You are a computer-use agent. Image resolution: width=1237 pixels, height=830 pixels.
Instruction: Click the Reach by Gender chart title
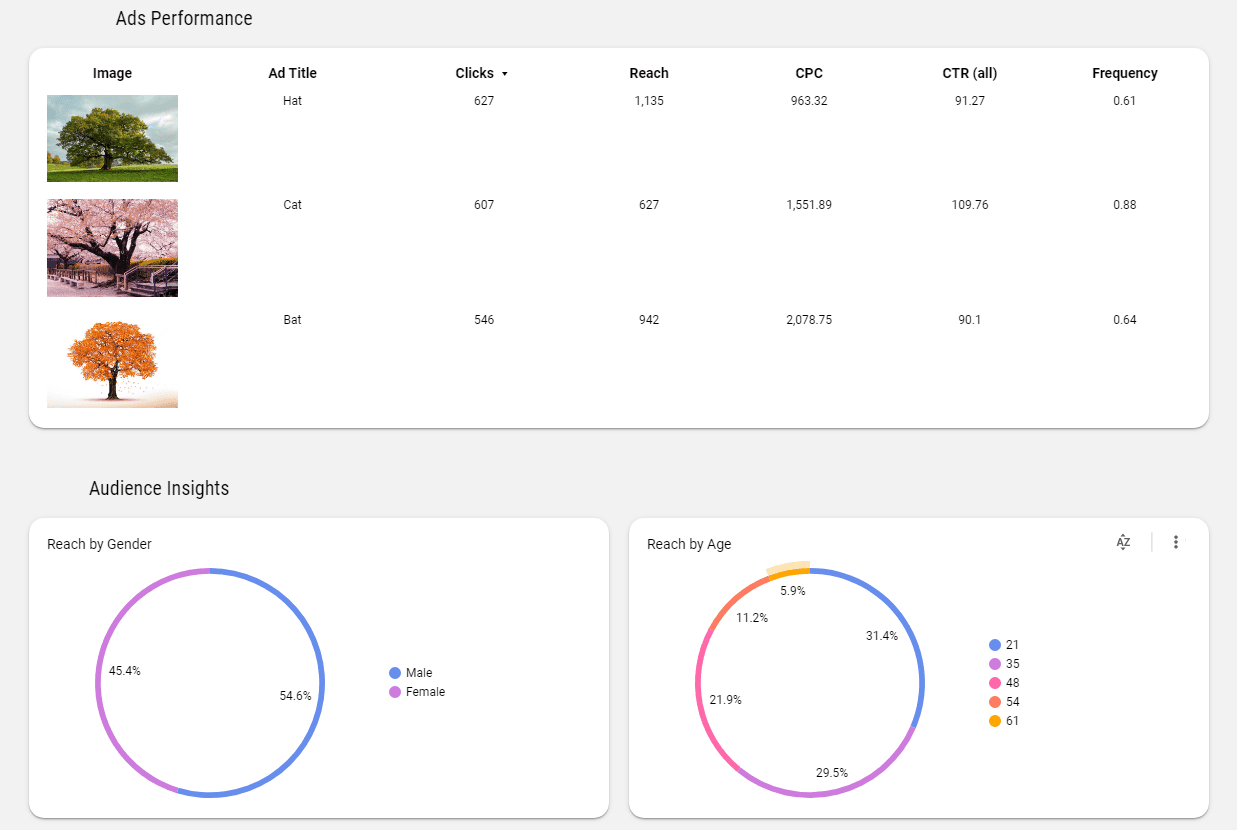pyautogui.click(x=99, y=544)
